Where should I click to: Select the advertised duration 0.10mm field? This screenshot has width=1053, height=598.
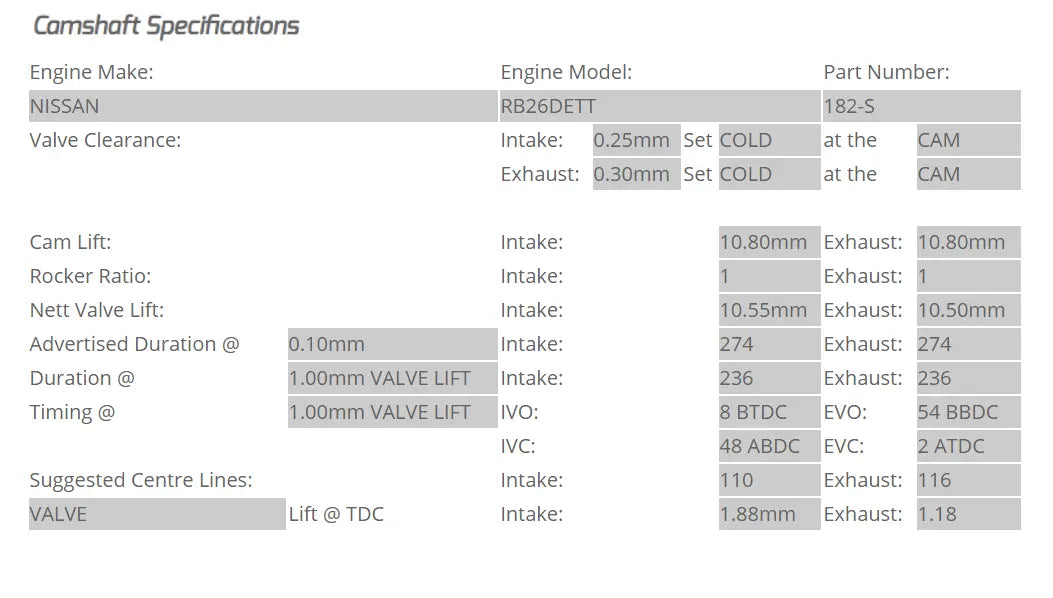point(392,344)
